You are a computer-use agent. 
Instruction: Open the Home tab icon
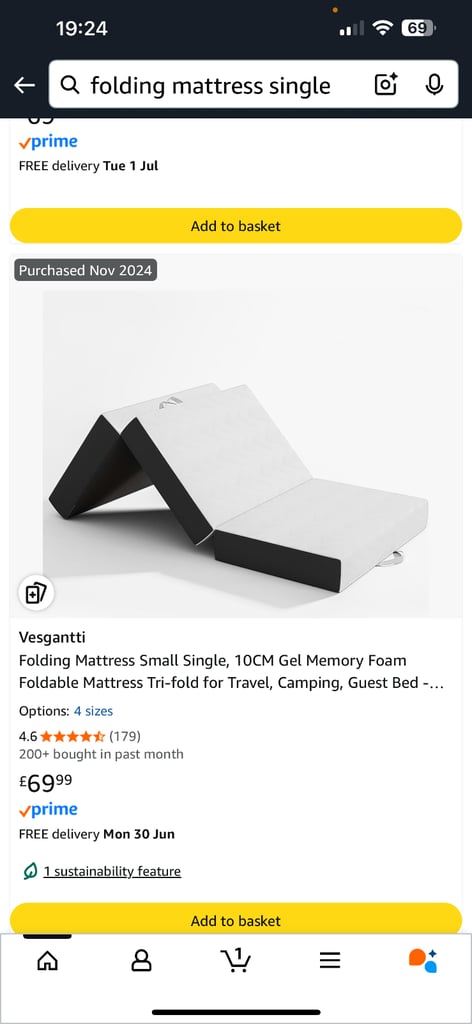(x=47, y=960)
